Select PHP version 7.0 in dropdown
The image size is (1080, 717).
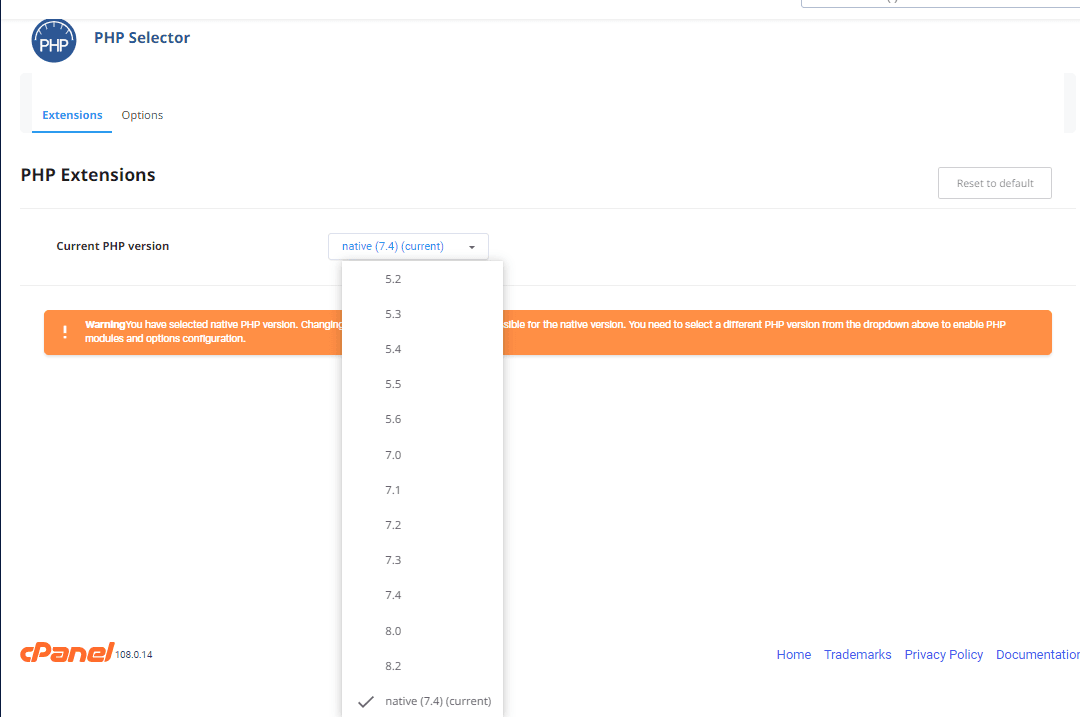click(393, 455)
